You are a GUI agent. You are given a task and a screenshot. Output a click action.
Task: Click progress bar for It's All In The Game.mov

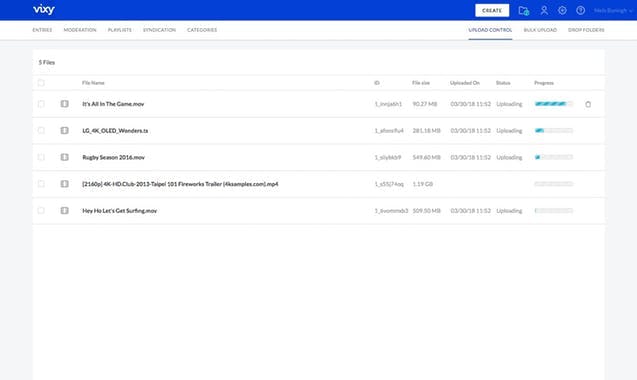click(x=554, y=104)
